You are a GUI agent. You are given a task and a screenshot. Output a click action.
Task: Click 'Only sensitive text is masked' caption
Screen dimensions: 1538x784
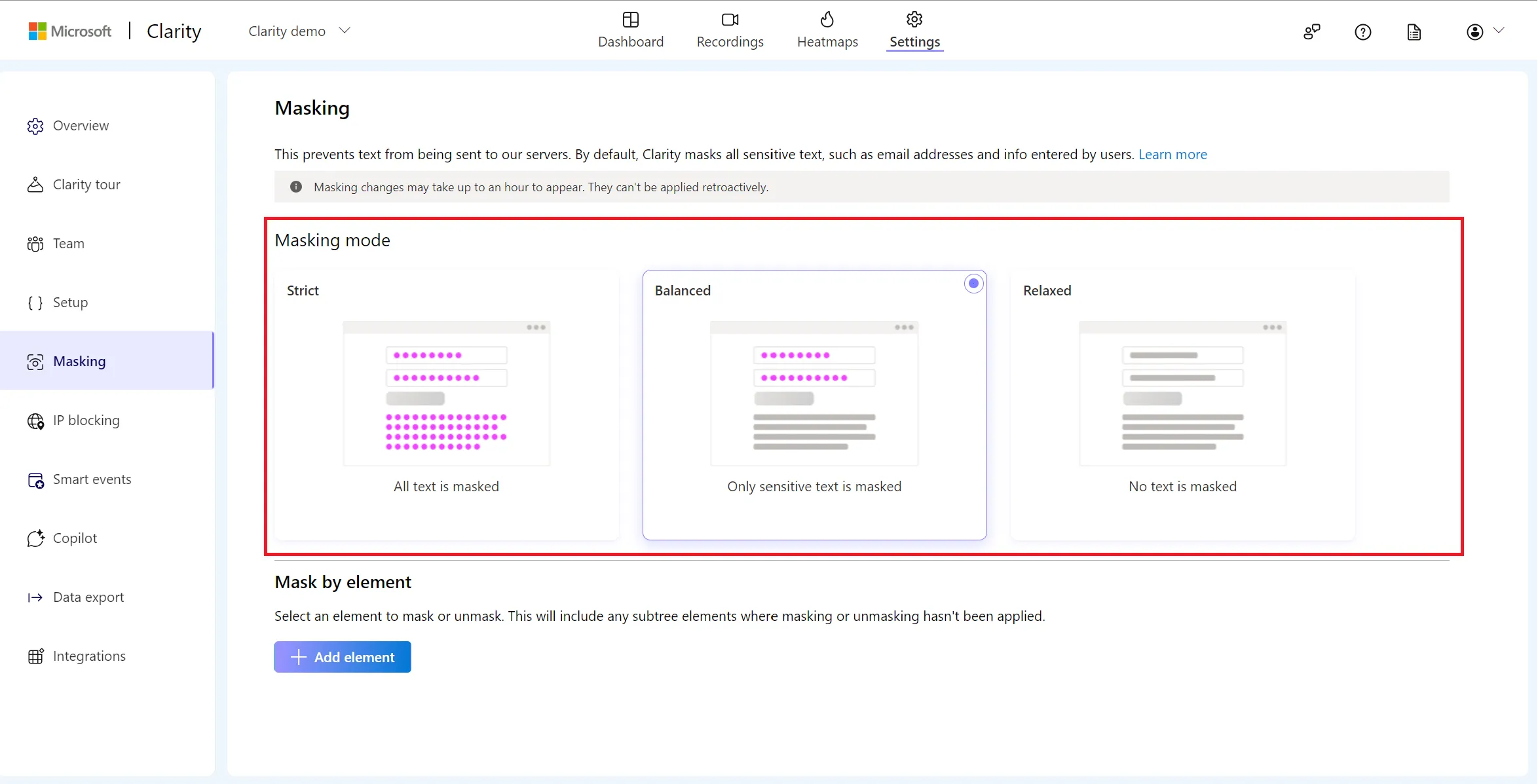pos(814,487)
